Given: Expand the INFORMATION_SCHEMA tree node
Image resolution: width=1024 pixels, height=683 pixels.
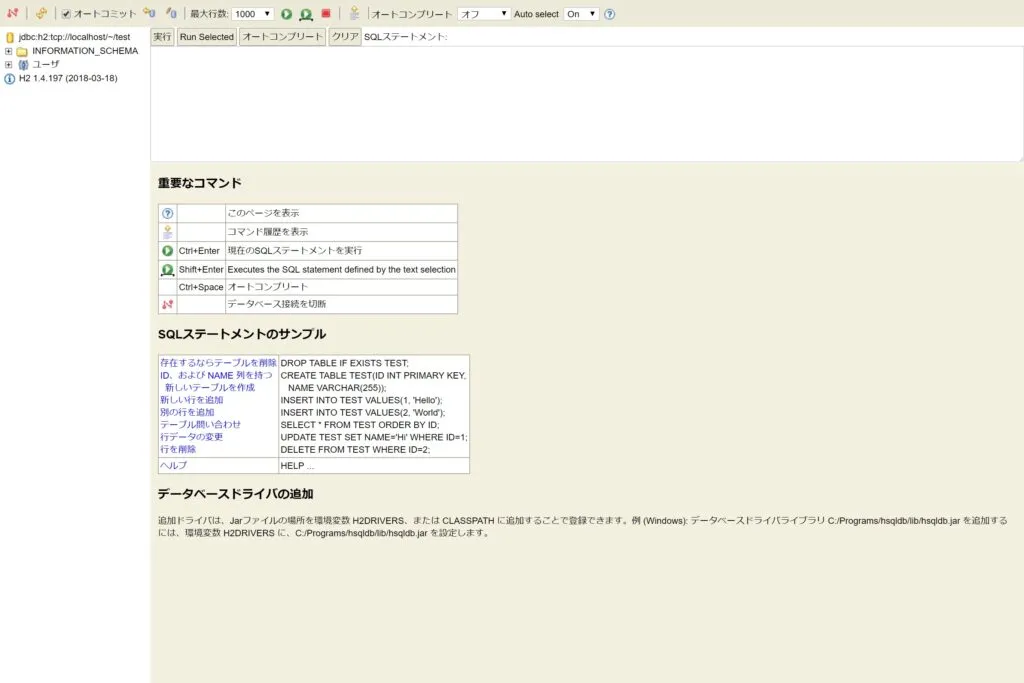Looking at the screenshot, I should (x=8, y=51).
